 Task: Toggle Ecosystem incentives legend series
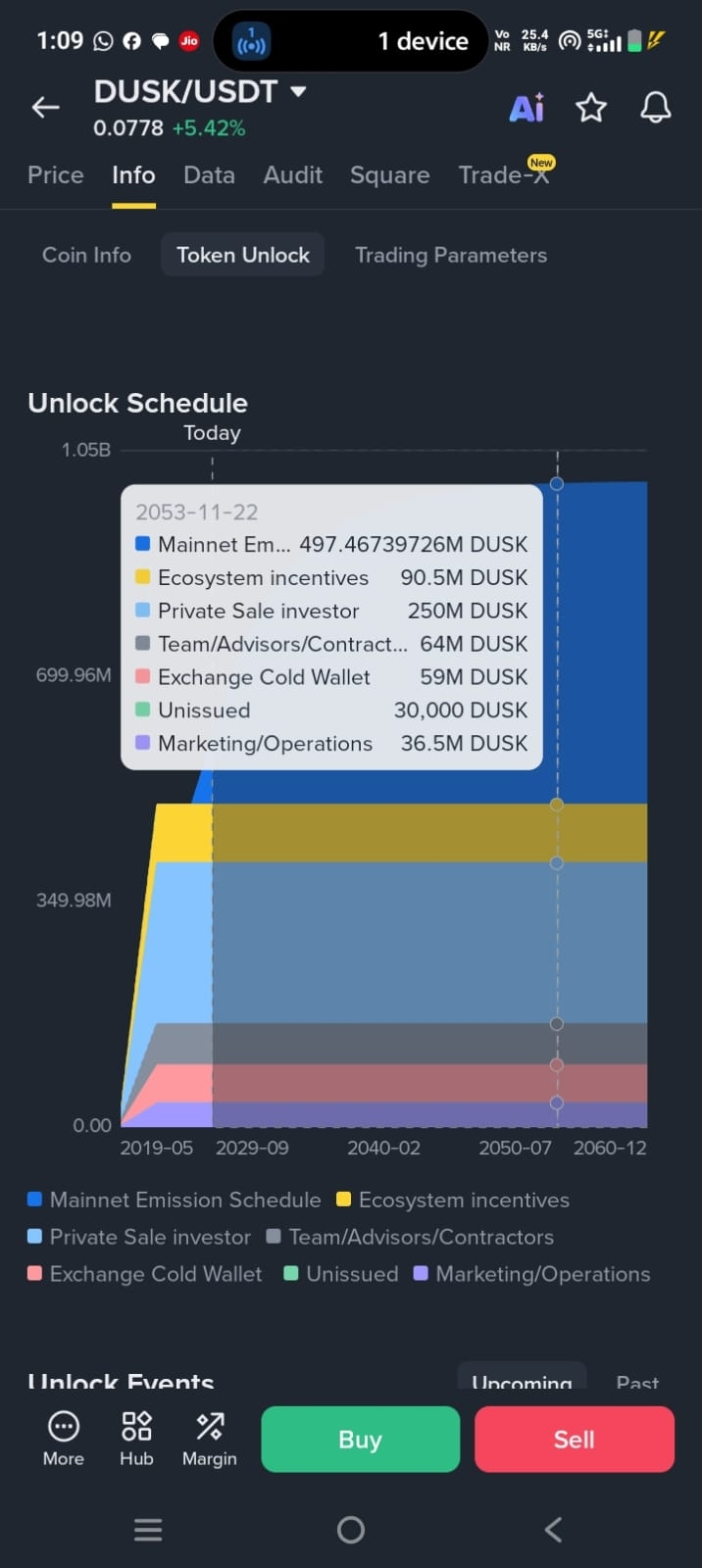point(453,1200)
